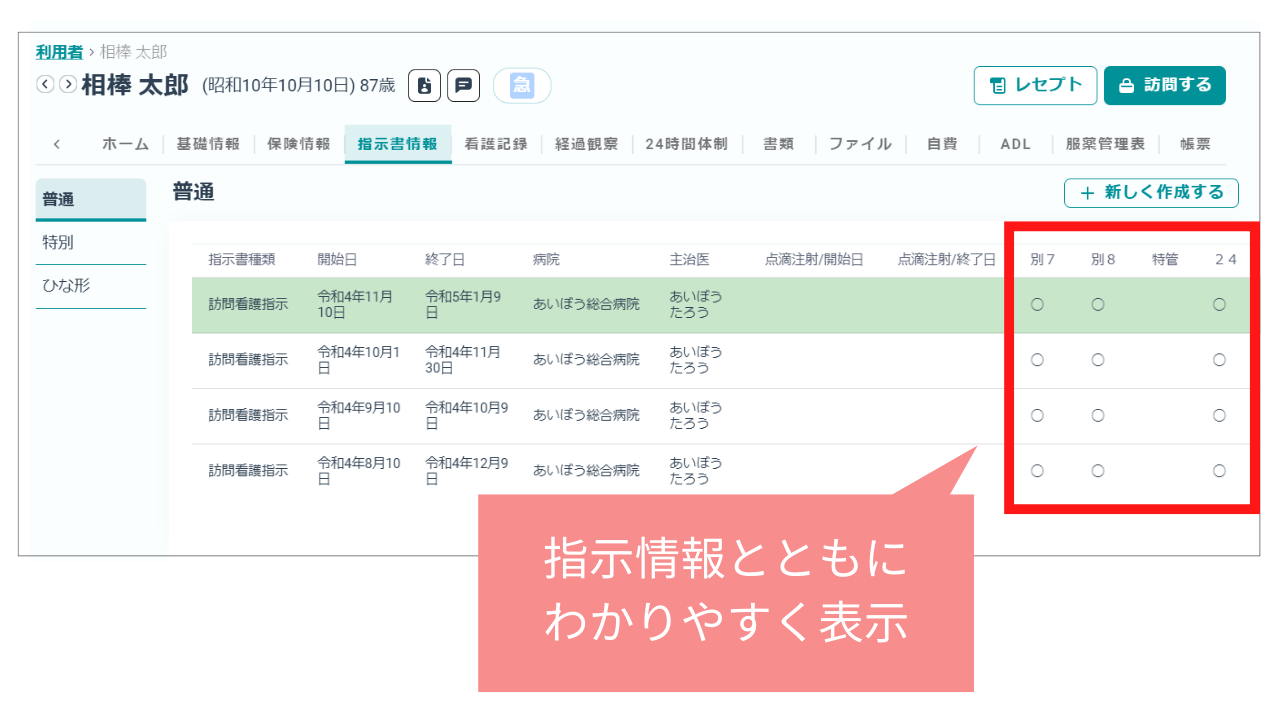Go to previous user with left arrow icon

point(45,85)
